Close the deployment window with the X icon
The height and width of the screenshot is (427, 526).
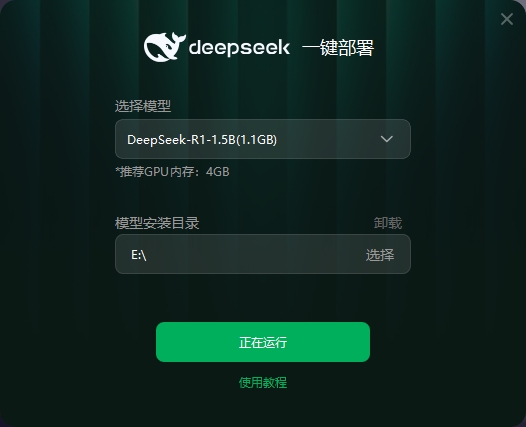click(507, 19)
